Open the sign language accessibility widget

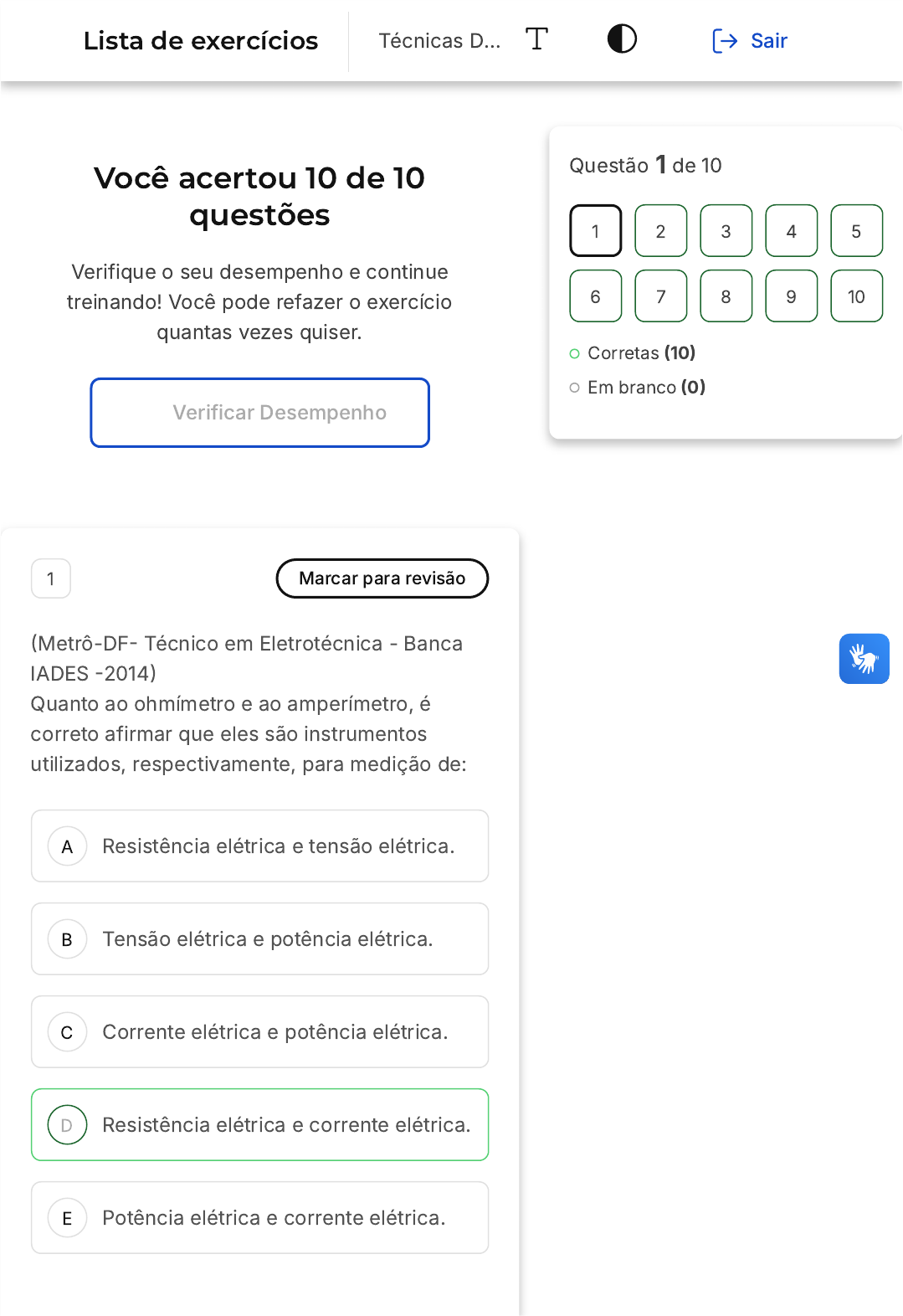(x=864, y=659)
